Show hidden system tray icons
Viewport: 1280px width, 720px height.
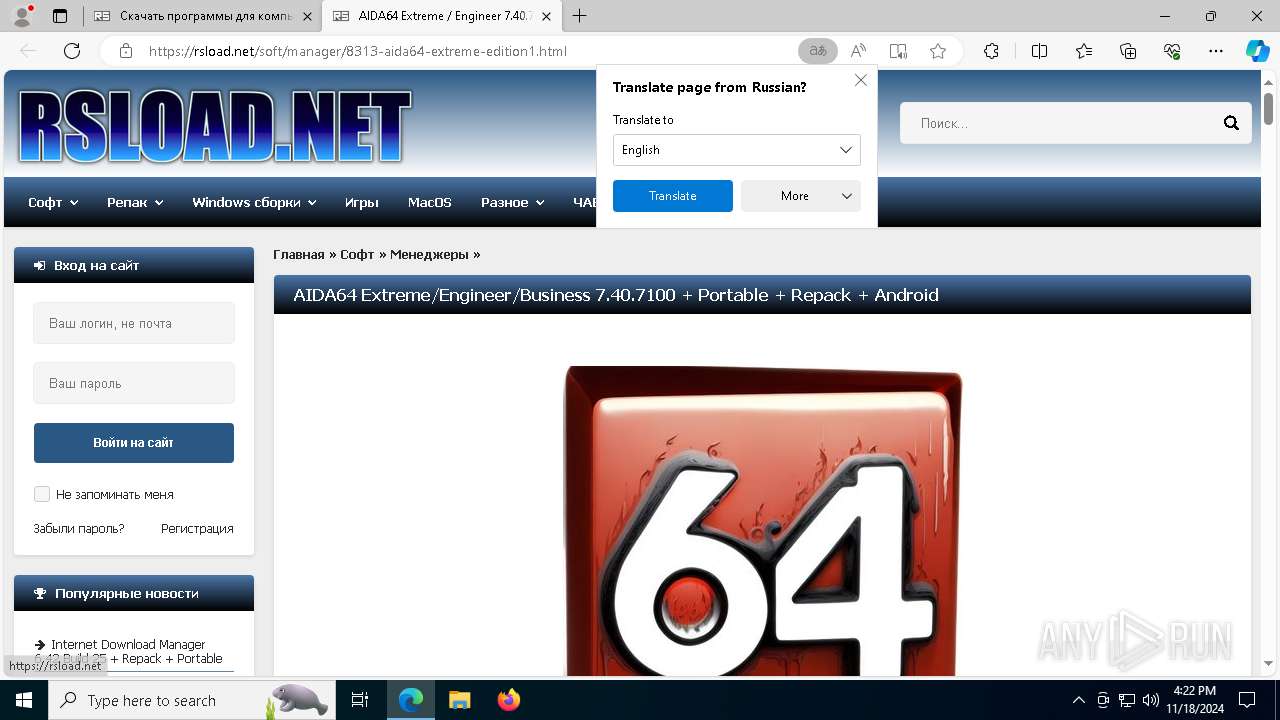[1078, 700]
